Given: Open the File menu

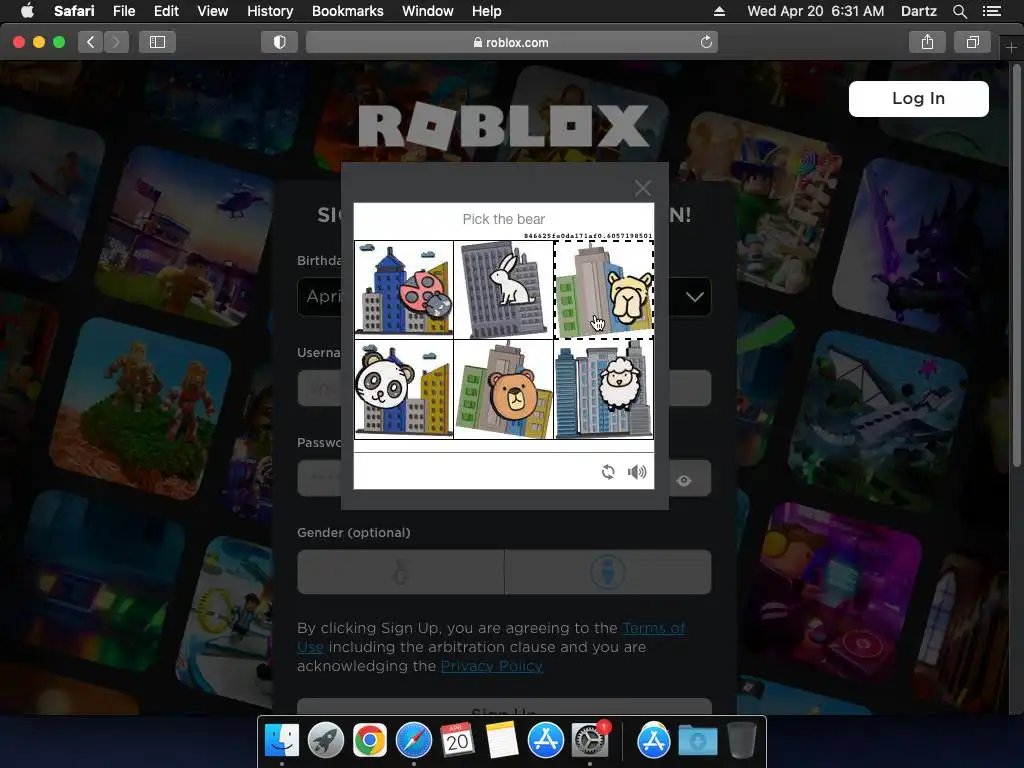Looking at the screenshot, I should pos(123,11).
